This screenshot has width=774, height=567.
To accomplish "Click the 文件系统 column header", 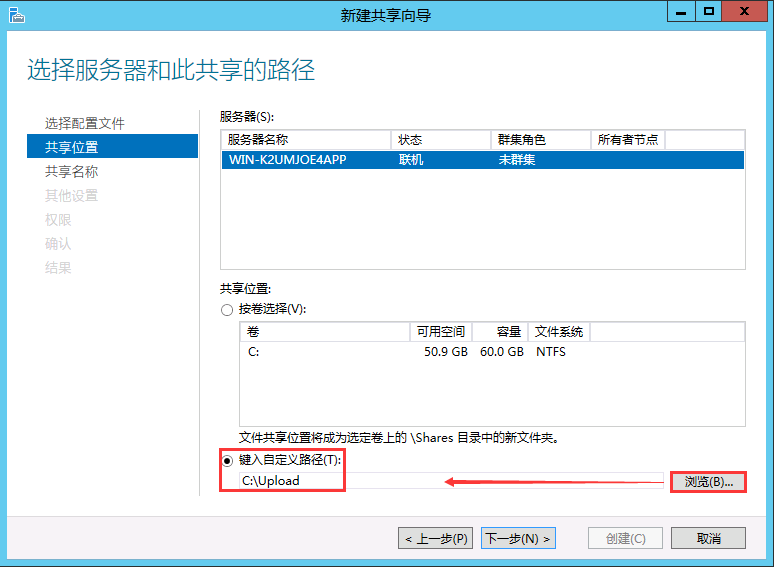I will click(559, 331).
